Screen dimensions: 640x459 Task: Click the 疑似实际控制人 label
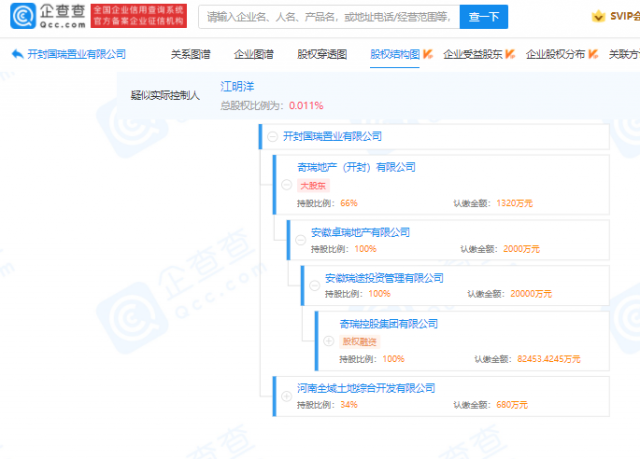(165, 95)
